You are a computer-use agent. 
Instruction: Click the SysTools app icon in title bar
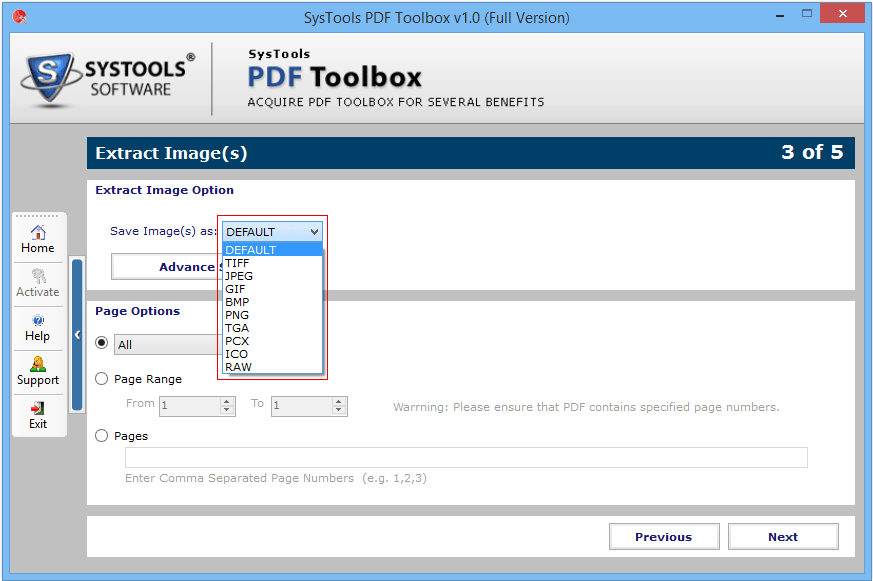(19, 17)
